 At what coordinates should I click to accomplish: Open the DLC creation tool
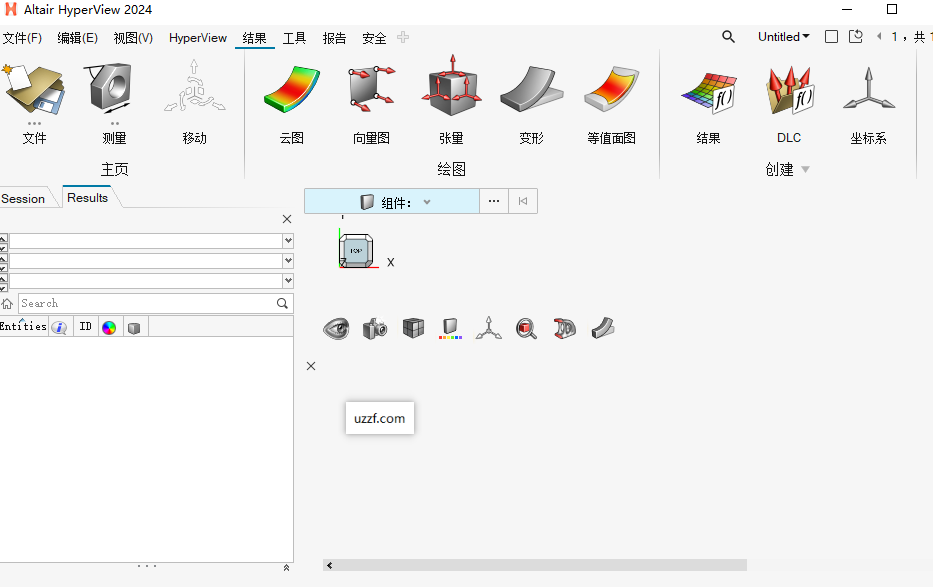click(788, 93)
